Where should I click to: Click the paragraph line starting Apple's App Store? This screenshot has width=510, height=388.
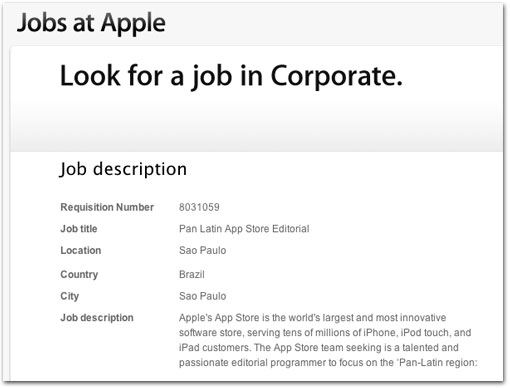click(312, 318)
